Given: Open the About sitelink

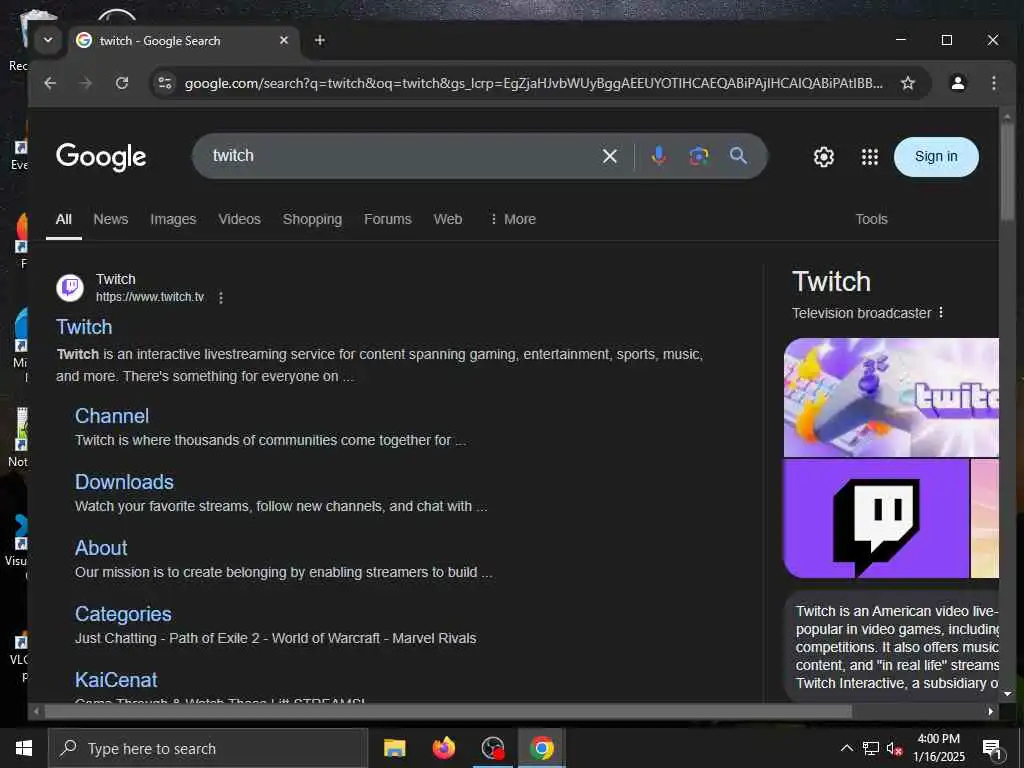Looking at the screenshot, I should pos(101,548).
